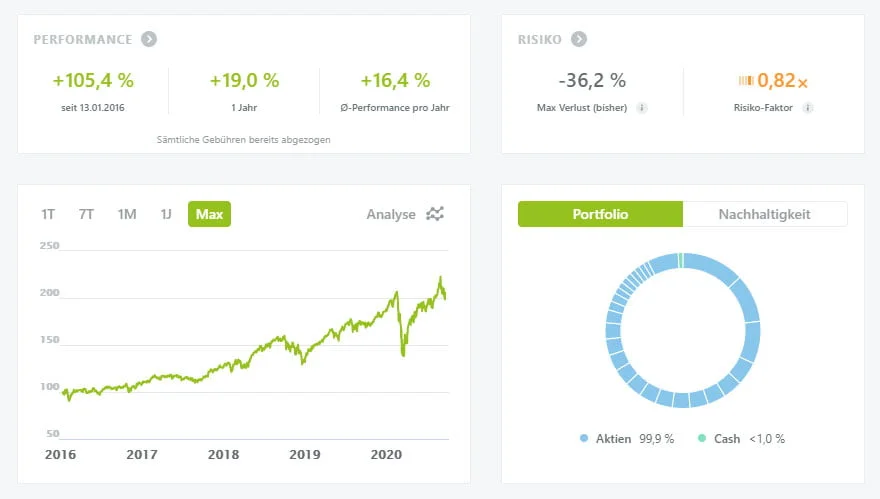880x499 pixels.
Task: Click the blue Aktien legend dot
Action: 584,438
